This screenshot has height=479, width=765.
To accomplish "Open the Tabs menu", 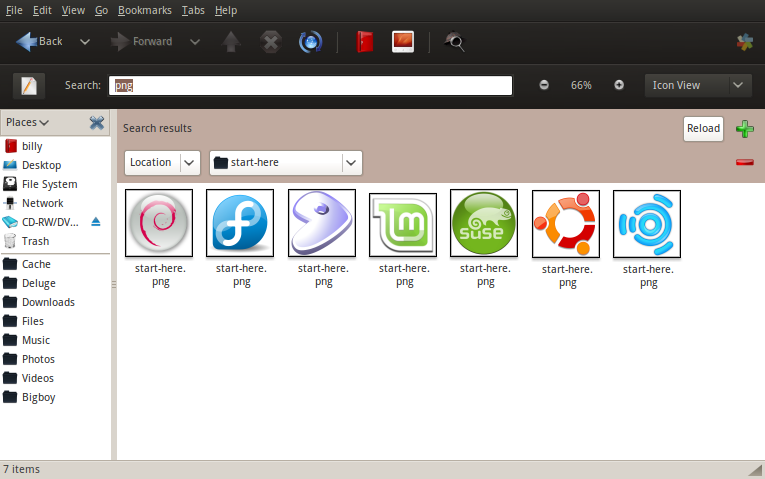I will (193, 10).
